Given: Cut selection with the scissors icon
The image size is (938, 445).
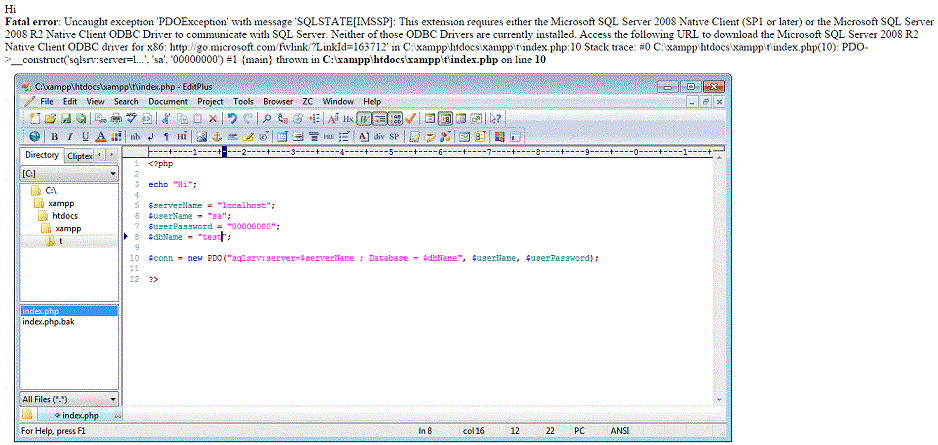Looking at the screenshot, I should click(x=166, y=118).
